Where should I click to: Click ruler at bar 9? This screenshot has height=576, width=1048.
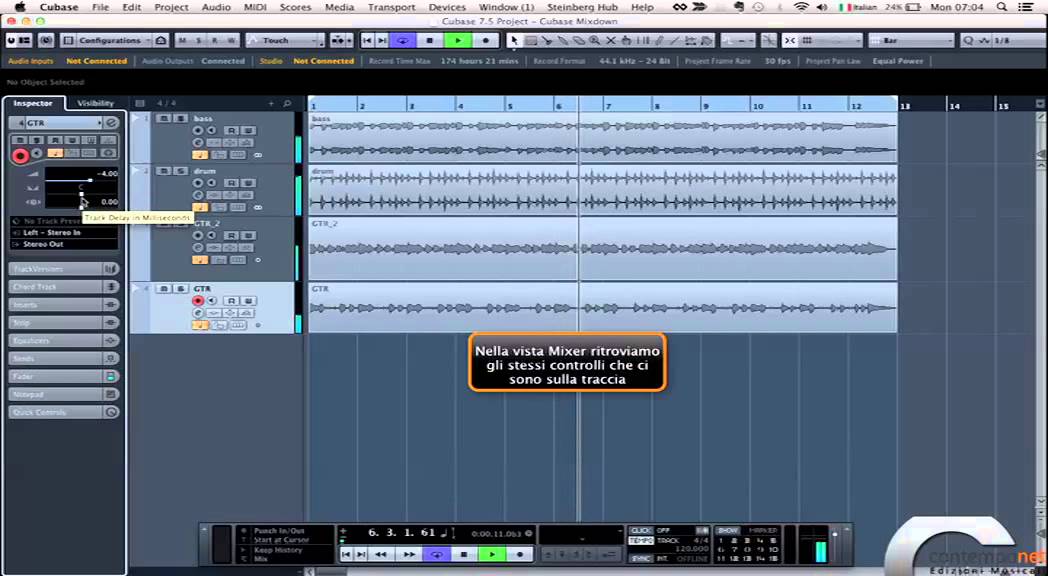click(706, 106)
